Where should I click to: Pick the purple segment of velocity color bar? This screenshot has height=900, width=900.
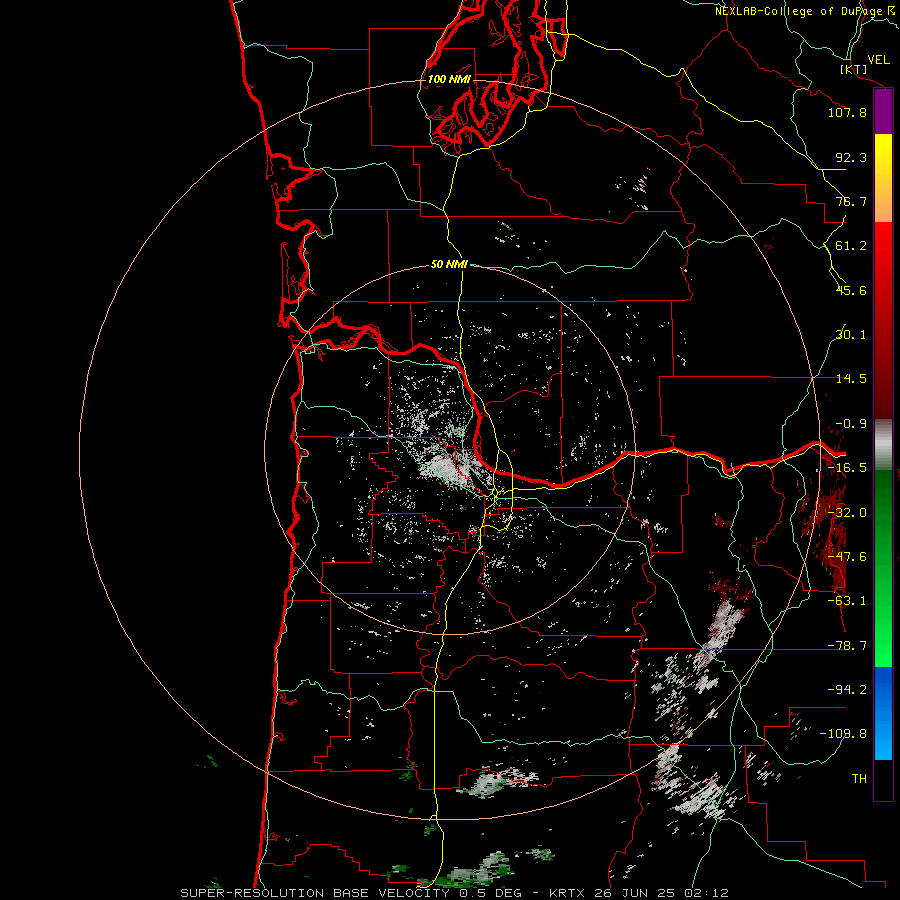883,112
